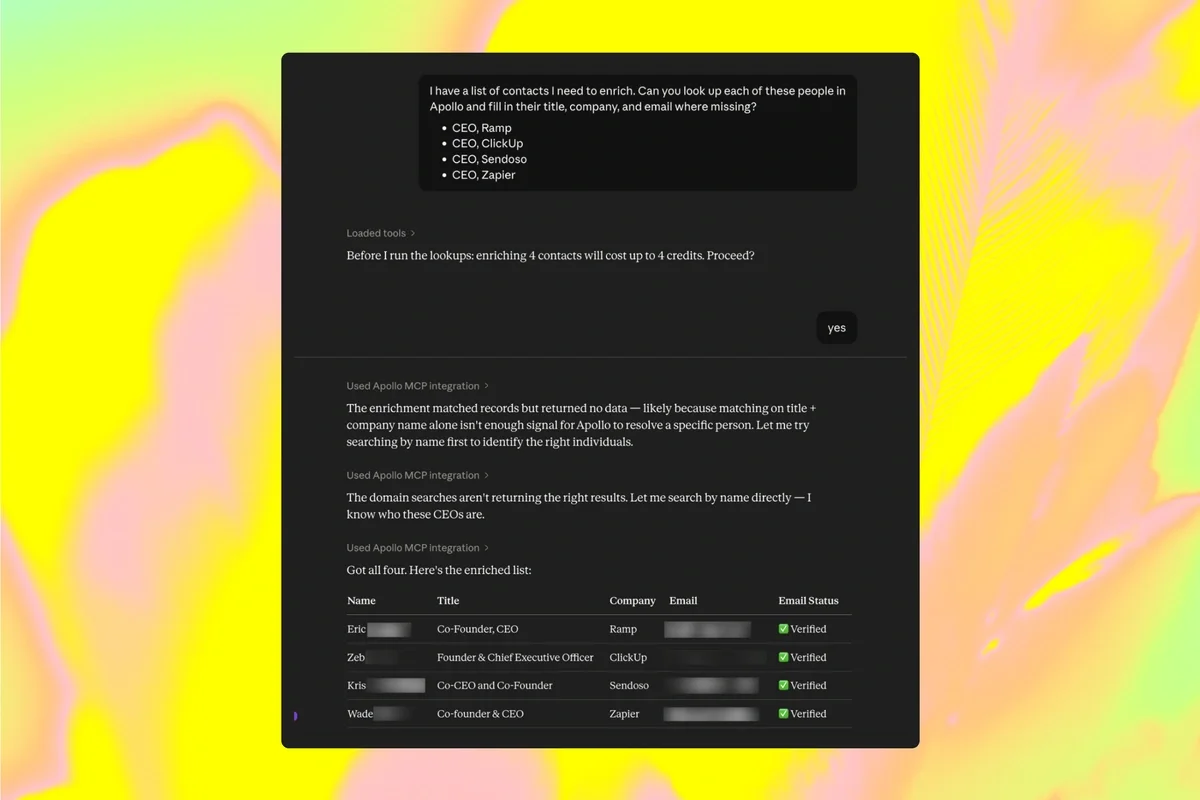The height and width of the screenshot is (800, 1200).
Task: Click the 'Co-CEO and Co-Founder' cell
Action: tap(495, 685)
